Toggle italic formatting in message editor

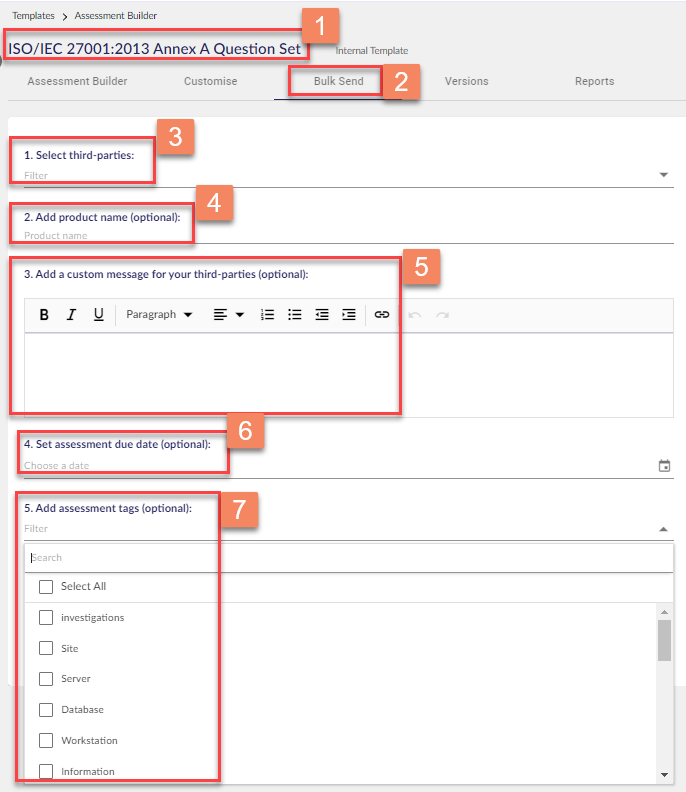click(71, 315)
